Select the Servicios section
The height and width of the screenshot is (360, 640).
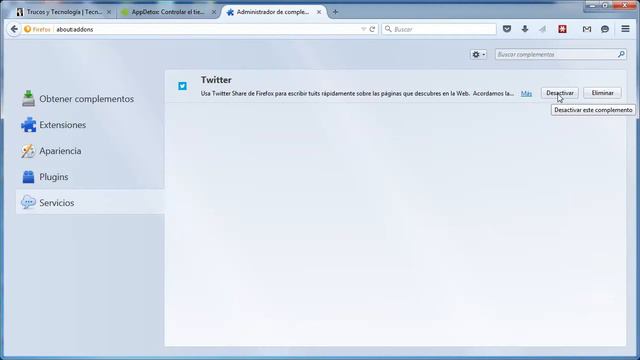[90, 202]
